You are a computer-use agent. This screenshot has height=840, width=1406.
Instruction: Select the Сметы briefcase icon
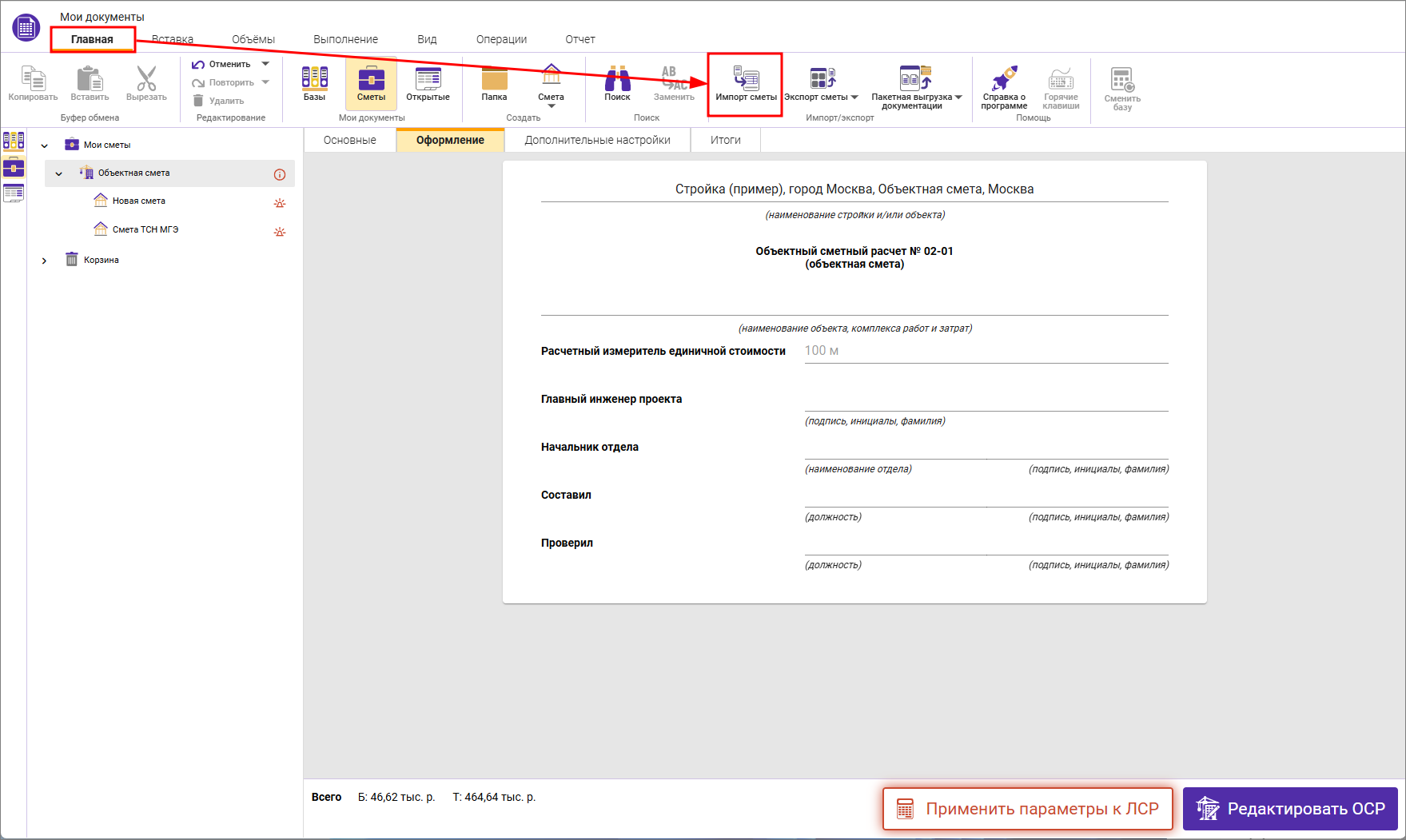(371, 83)
